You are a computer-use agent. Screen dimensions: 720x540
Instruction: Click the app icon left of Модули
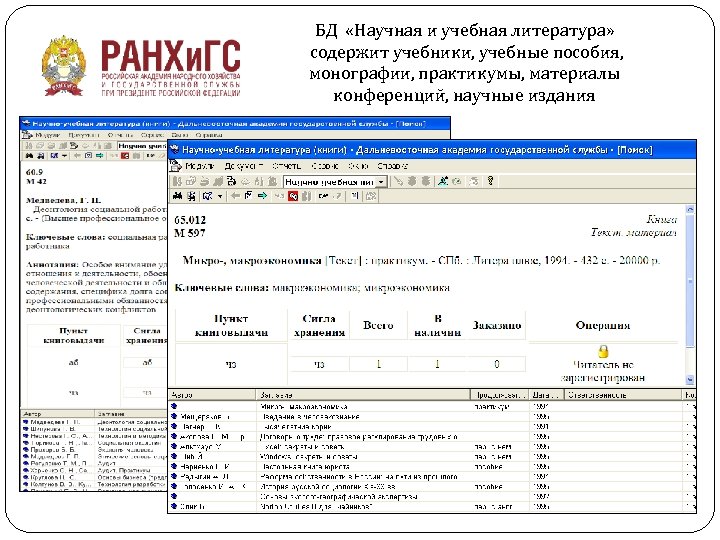point(175,166)
